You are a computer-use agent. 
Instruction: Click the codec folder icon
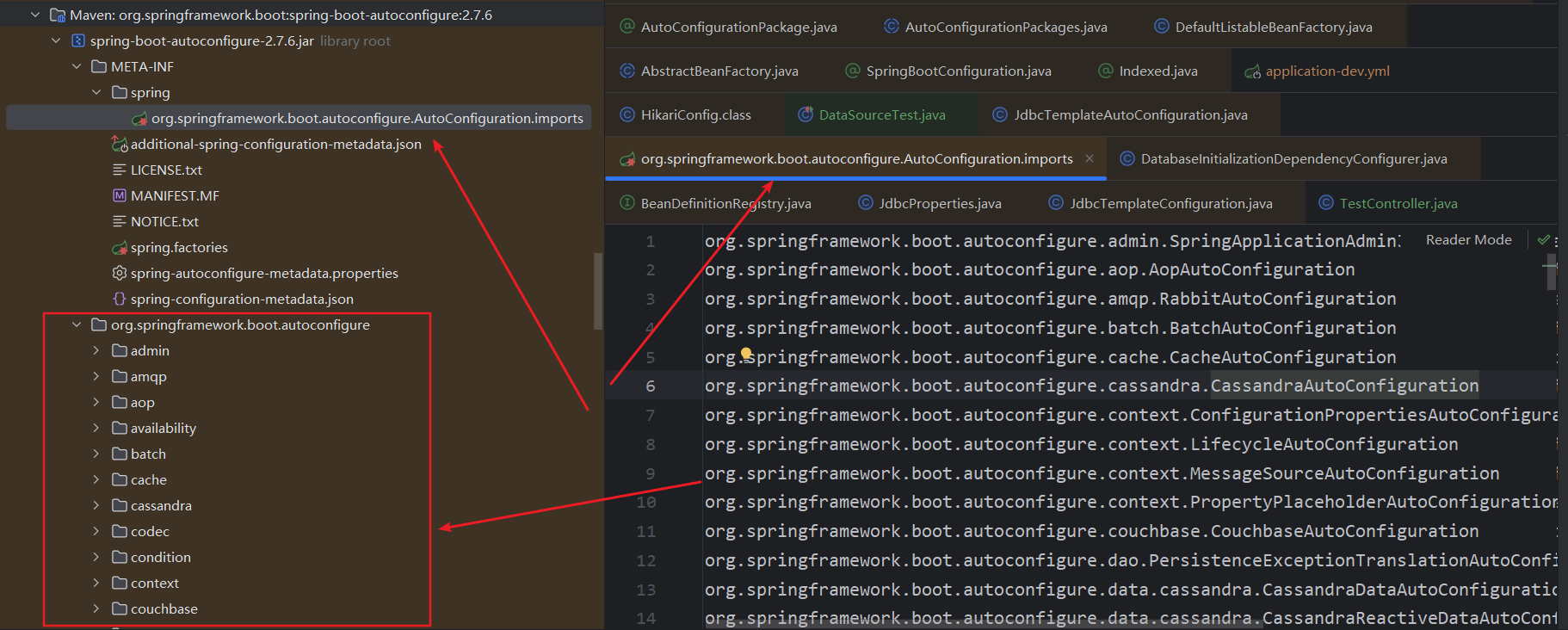(120, 531)
